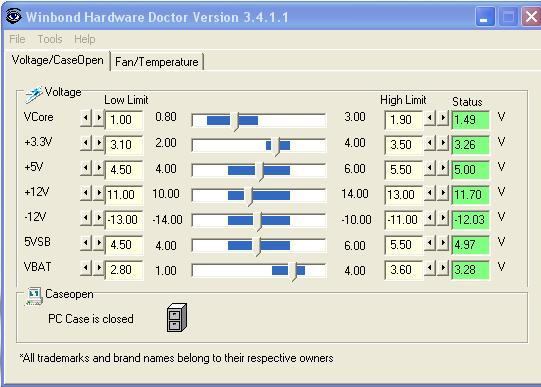Click the VCore high limit field 1.90

[x=404, y=120]
